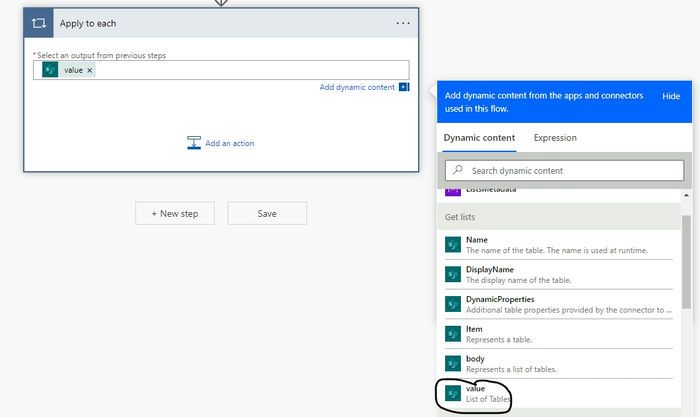Viewport: 700px width, 417px height.
Task: Click the New step button
Action: point(175,213)
